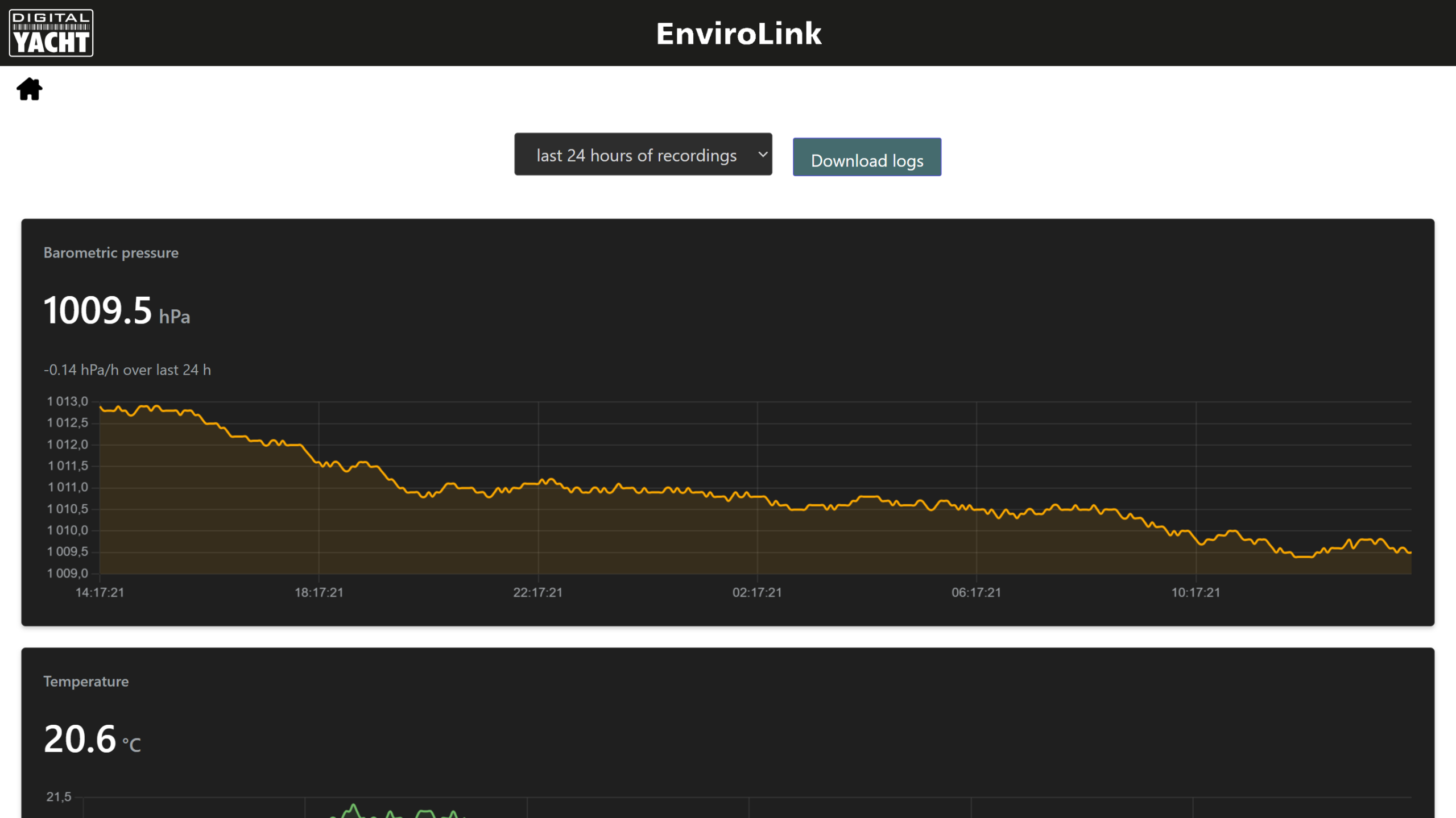Click the Temperature card title
The width and height of the screenshot is (1456, 818).
(86, 682)
